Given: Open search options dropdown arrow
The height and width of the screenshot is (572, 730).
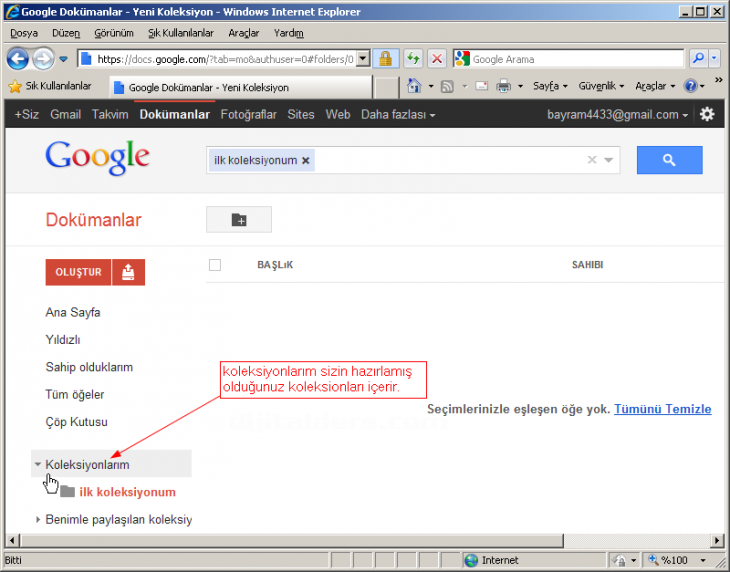Looking at the screenshot, I should point(608,160).
